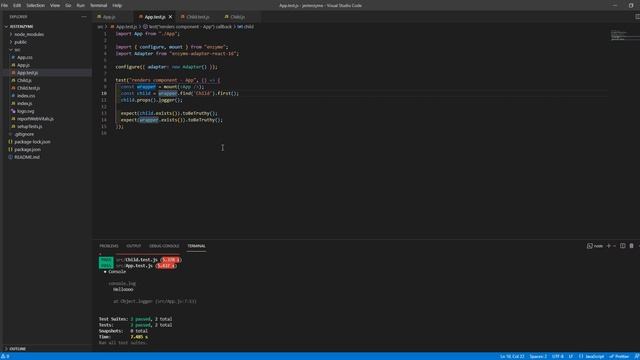Viewport: 640px width, 360px height.
Task: Open the new terminal launch profile dropdown
Action: [614, 246]
